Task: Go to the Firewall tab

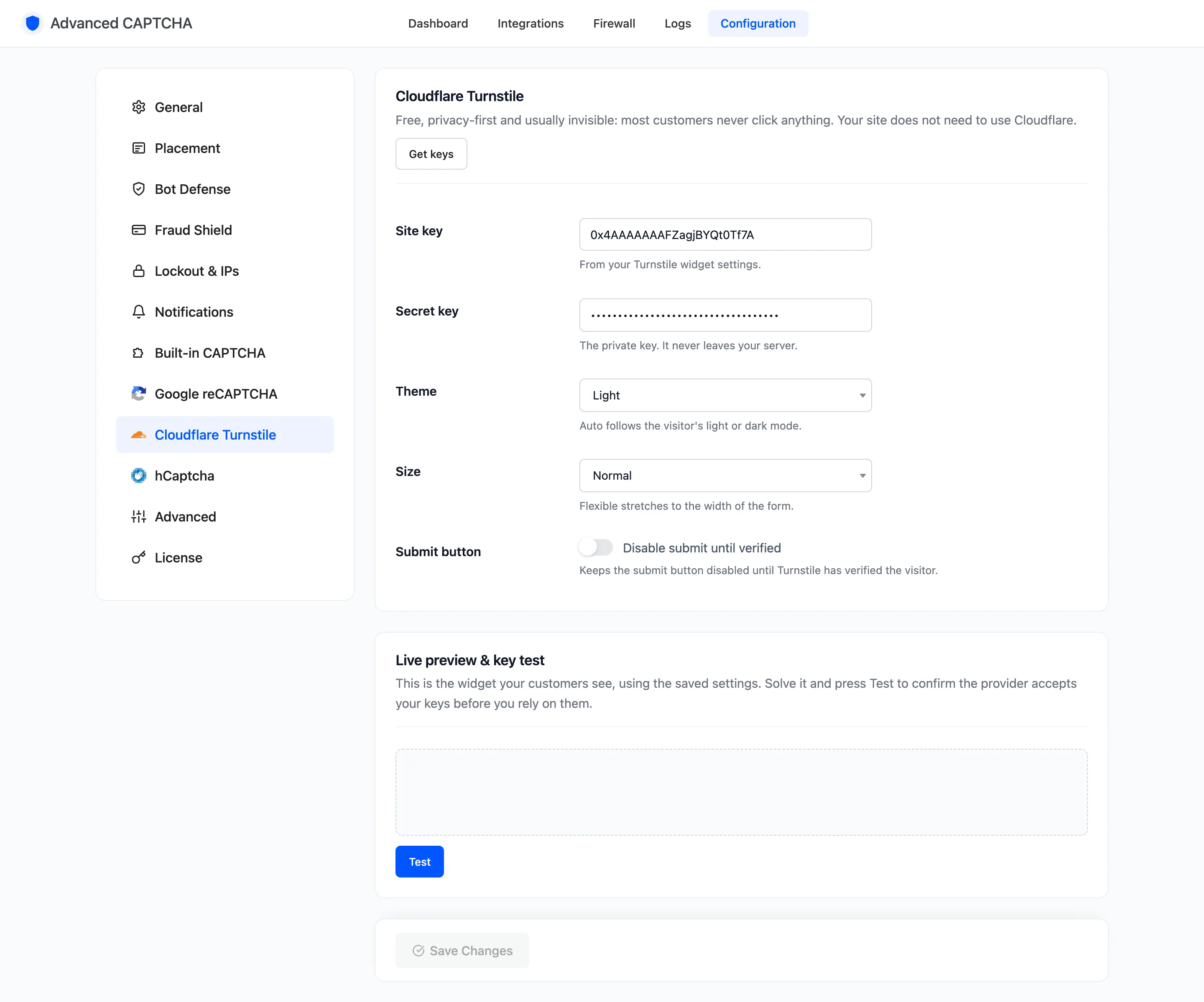Action: [614, 23]
